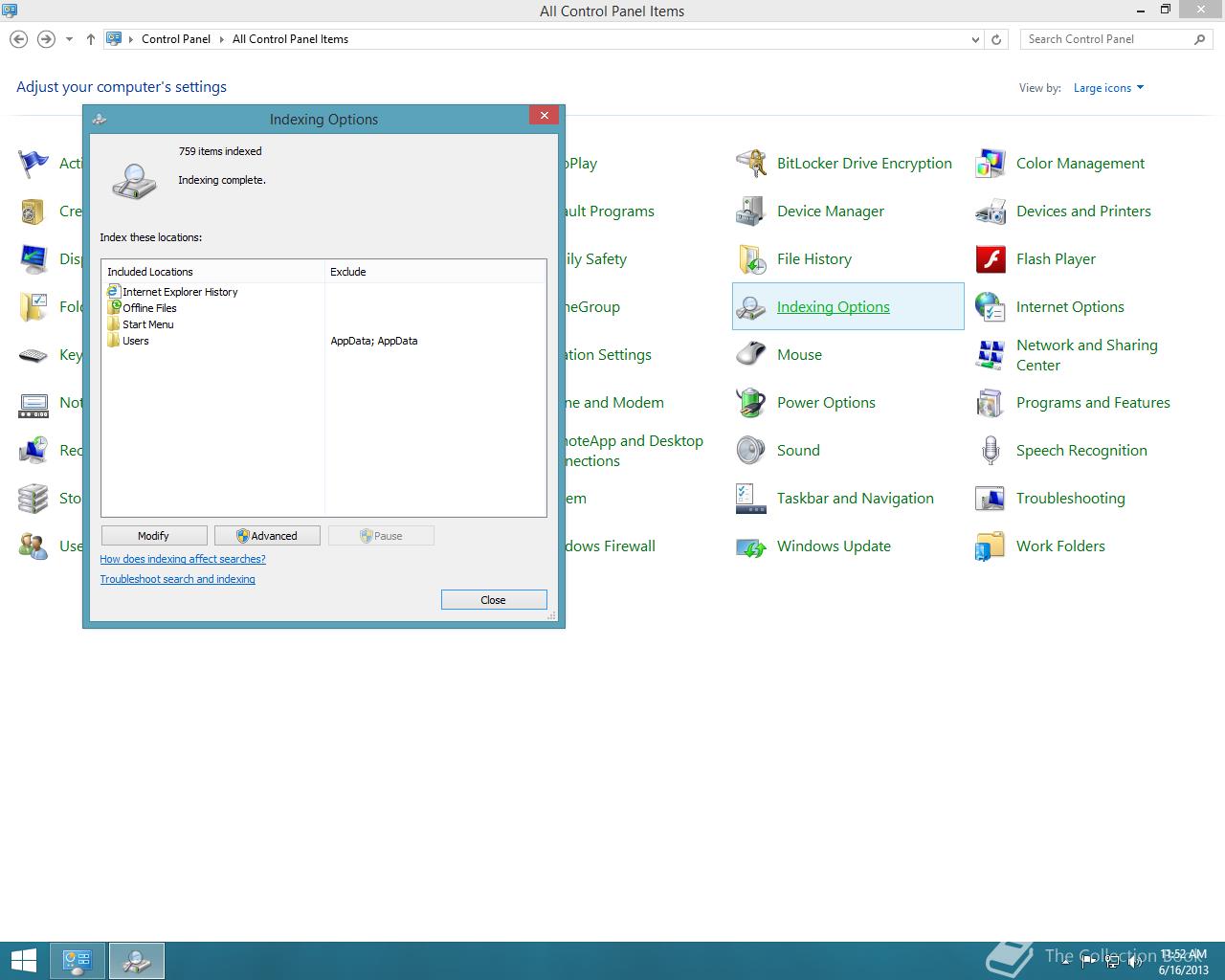Expand the address bar history dropdown
The height and width of the screenshot is (980, 1225).
click(x=975, y=39)
